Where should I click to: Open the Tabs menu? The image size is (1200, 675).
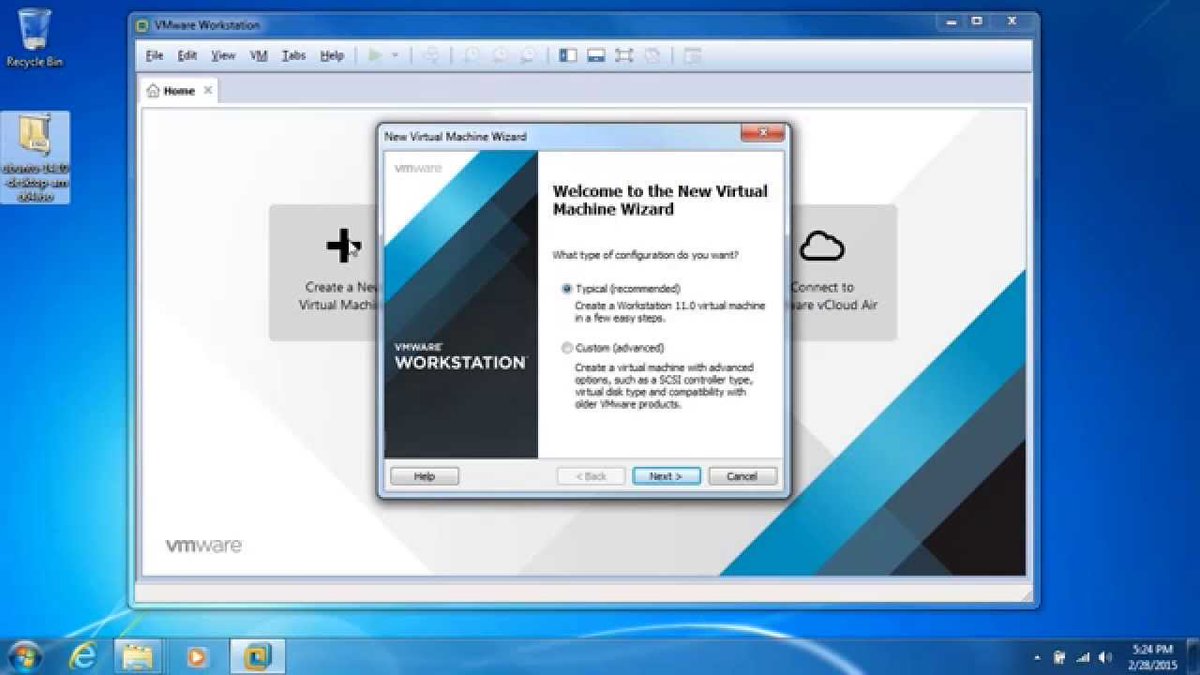pyautogui.click(x=293, y=56)
